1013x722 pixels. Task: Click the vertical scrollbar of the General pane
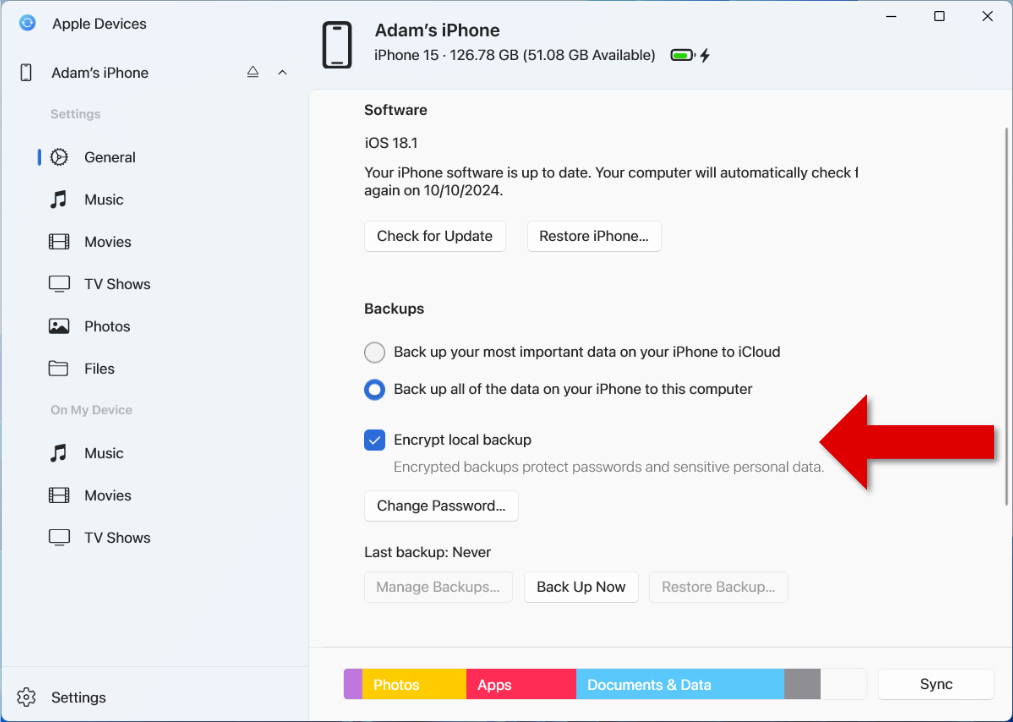click(1005, 316)
